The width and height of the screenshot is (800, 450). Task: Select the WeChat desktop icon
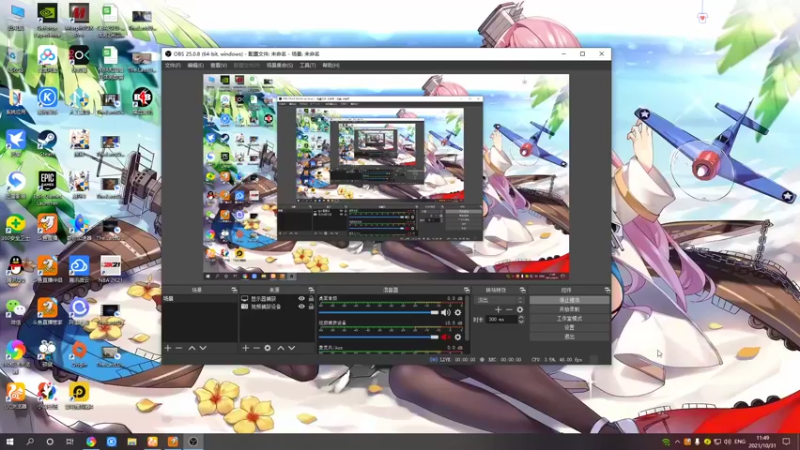(16, 311)
